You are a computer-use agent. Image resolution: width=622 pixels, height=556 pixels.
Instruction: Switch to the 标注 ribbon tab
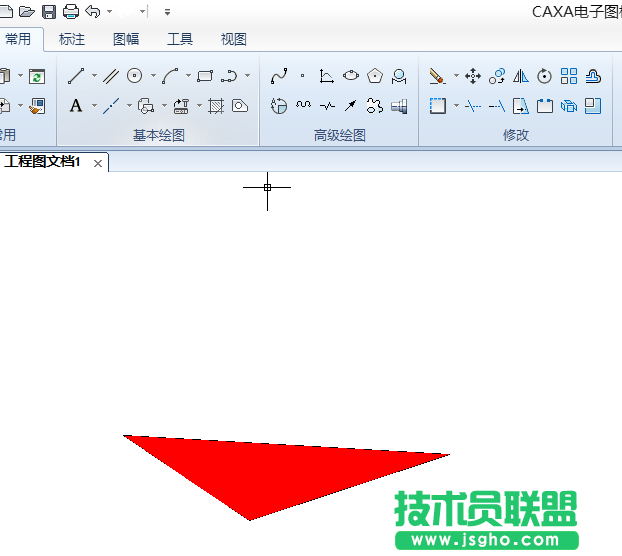(72, 39)
